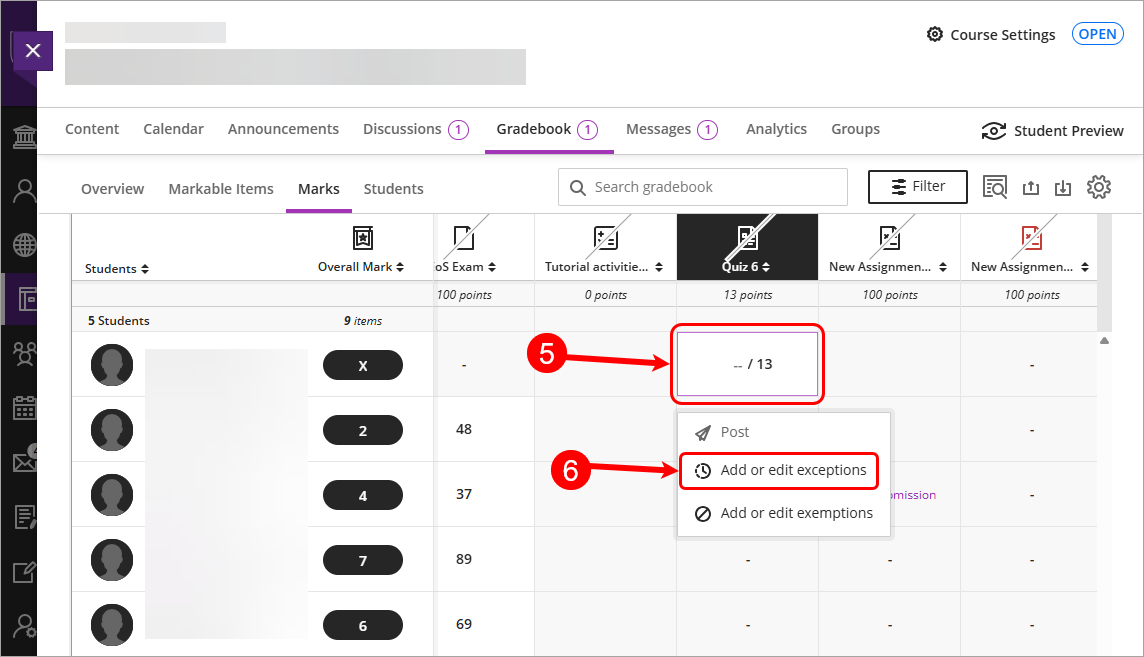Image resolution: width=1144 pixels, height=657 pixels.
Task: Click the upload gradebook icon
Action: (x=1030, y=188)
